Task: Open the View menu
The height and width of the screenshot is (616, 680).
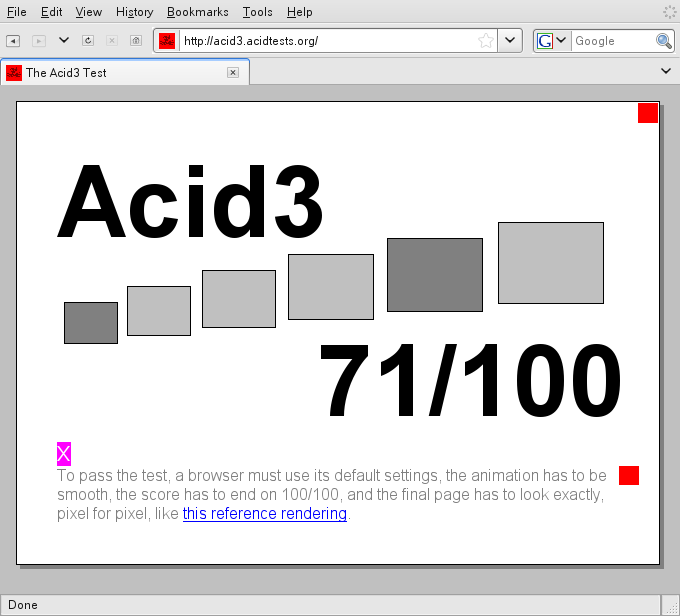Action: [88, 12]
